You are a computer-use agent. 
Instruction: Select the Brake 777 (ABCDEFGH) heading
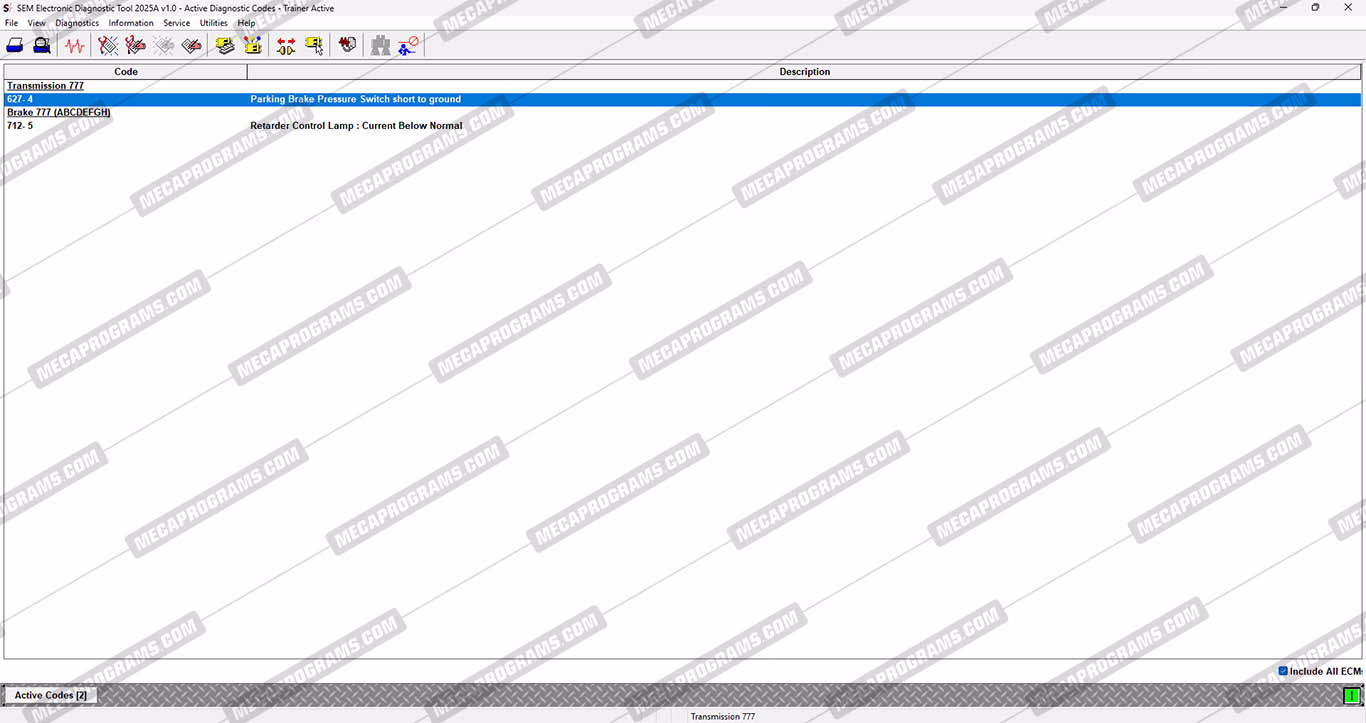pos(58,112)
